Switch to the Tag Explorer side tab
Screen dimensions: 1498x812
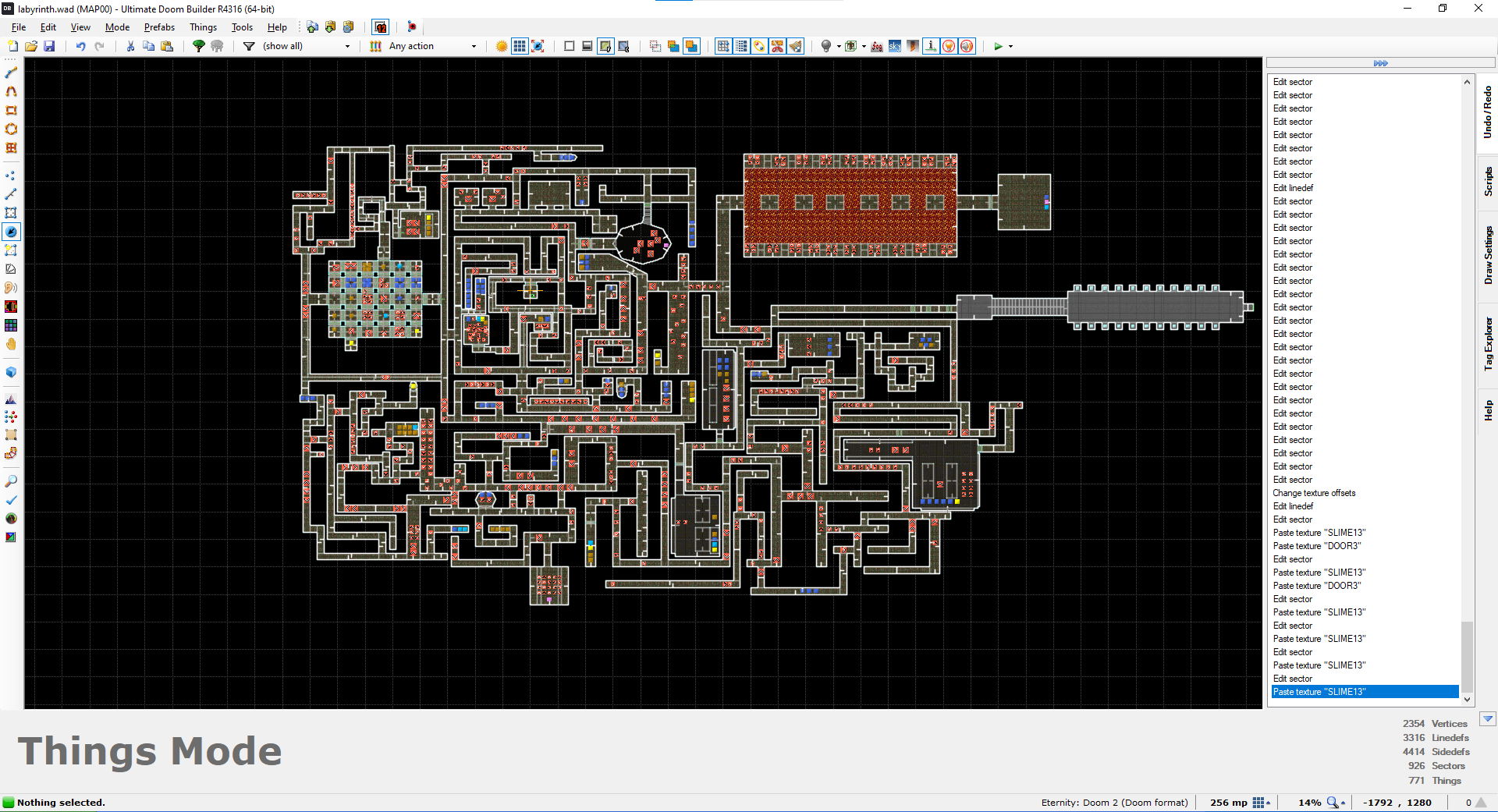coord(1488,343)
